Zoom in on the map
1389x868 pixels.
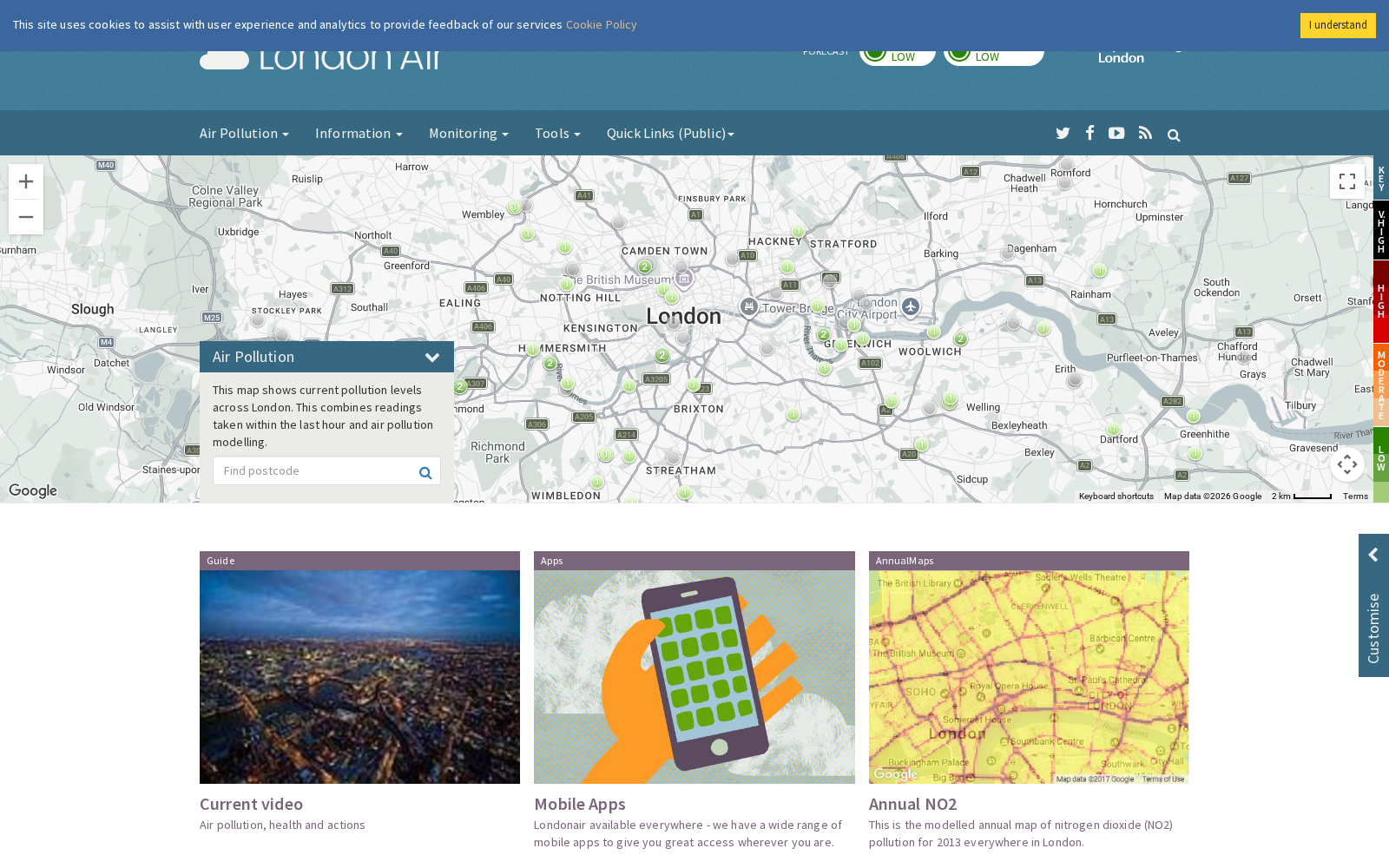pyautogui.click(x=26, y=181)
